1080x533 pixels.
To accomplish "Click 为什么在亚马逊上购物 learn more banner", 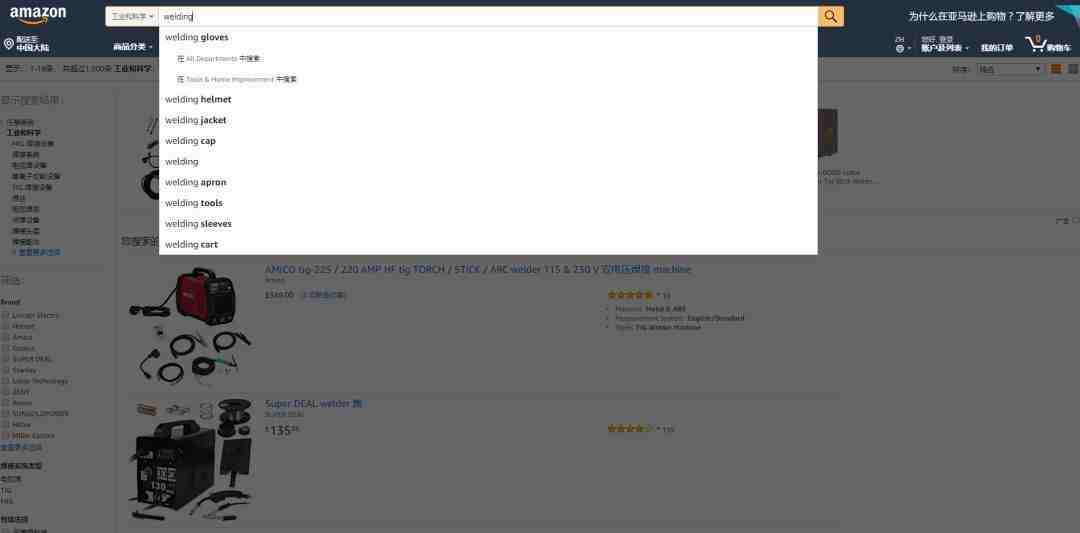I will pyautogui.click(x=982, y=17).
